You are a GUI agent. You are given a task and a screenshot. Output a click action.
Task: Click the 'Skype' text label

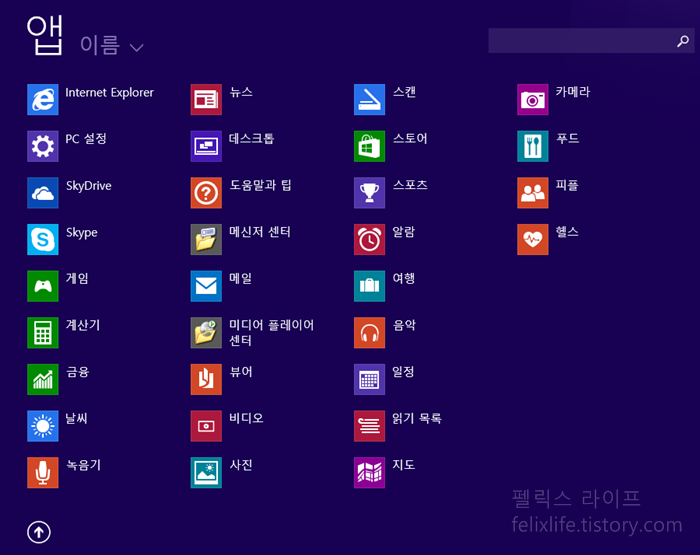81,233
